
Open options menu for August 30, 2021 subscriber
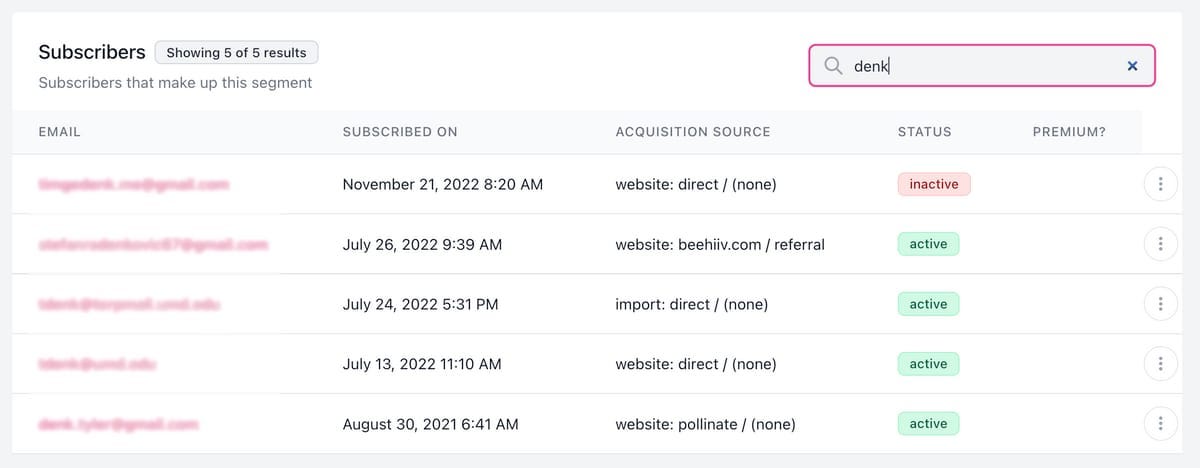click(1160, 424)
